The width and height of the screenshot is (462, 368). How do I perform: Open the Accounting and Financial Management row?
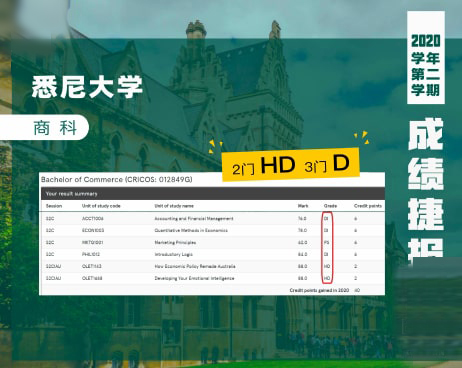(x=212, y=219)
